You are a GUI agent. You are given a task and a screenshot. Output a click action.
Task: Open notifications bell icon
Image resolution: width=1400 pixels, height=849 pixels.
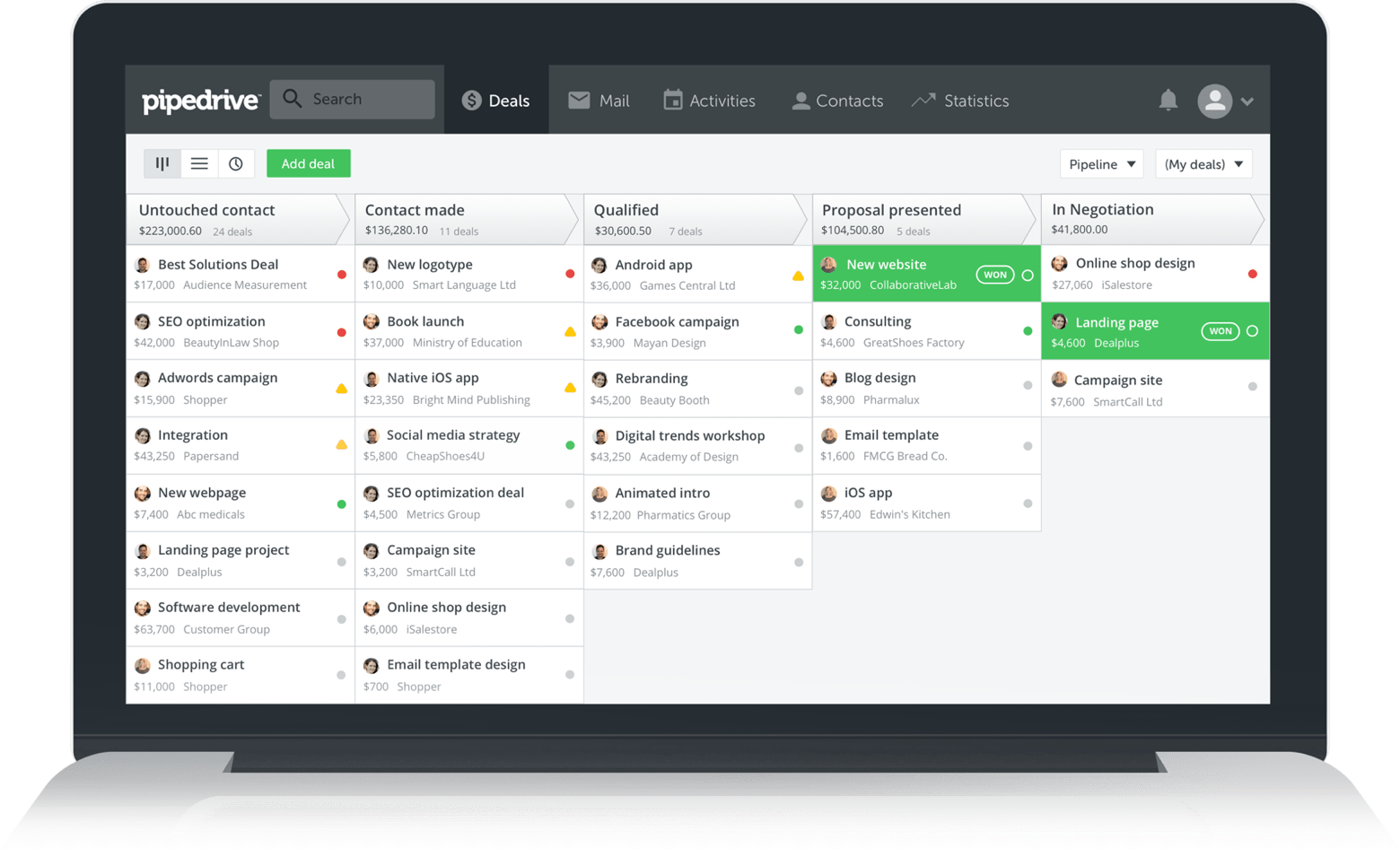[x=1168, y=100]
